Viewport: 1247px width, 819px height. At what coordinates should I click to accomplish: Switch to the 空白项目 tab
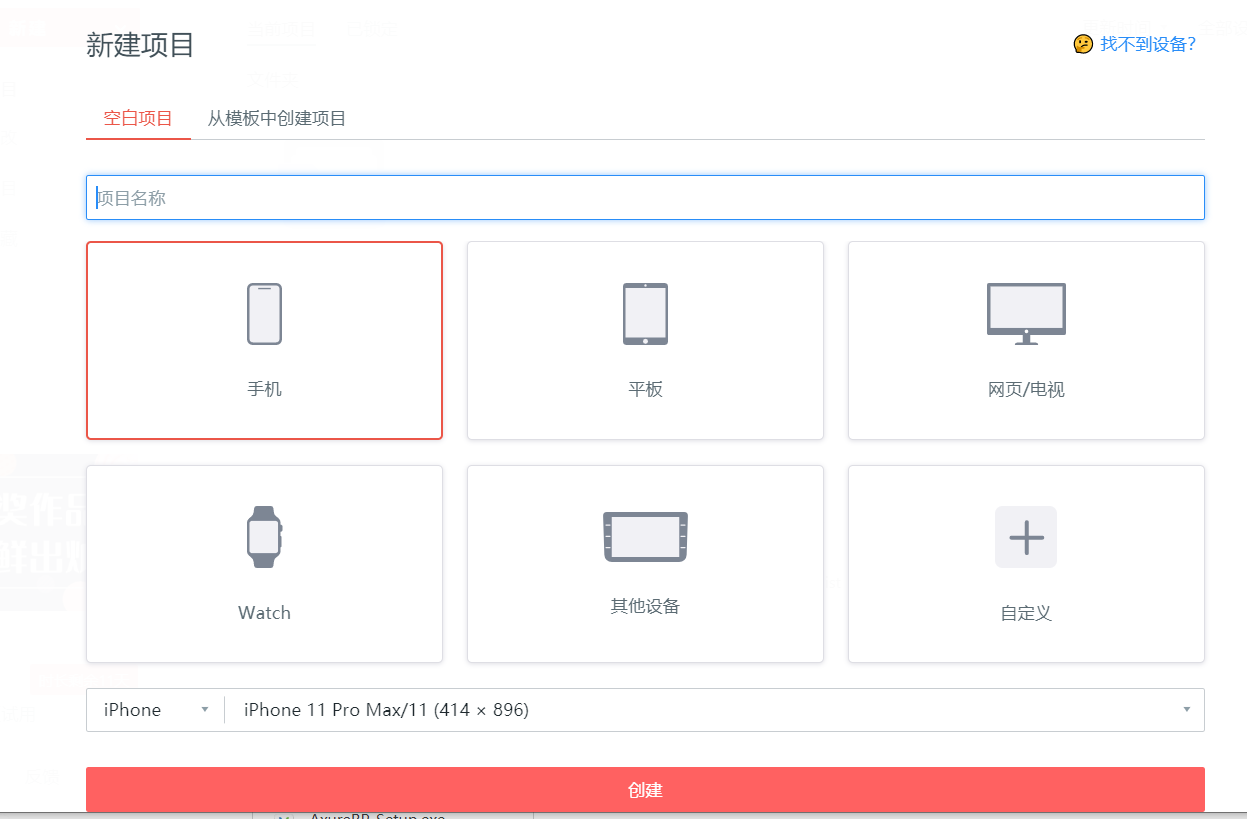[x=138, y=118]
